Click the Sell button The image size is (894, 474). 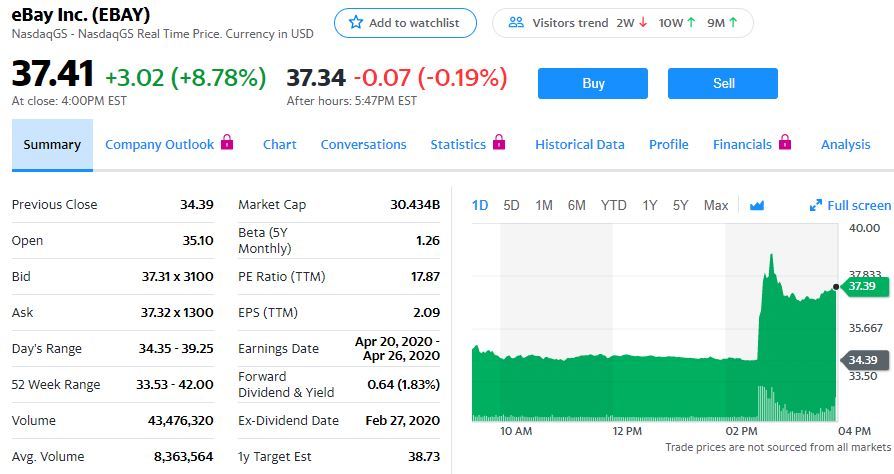723,83
